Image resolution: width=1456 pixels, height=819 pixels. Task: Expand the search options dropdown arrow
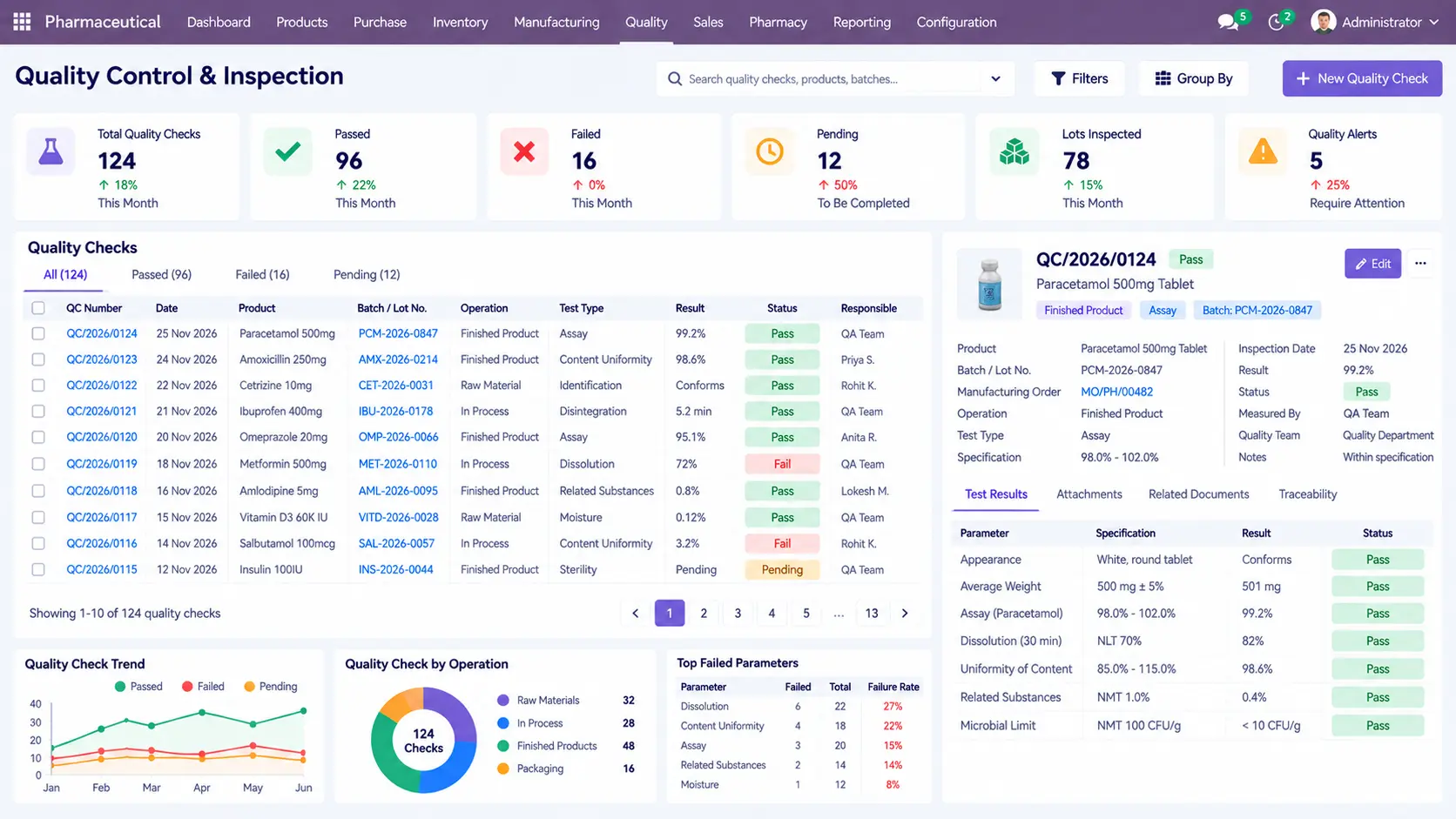pyautogui.click(x=995, y=79)
